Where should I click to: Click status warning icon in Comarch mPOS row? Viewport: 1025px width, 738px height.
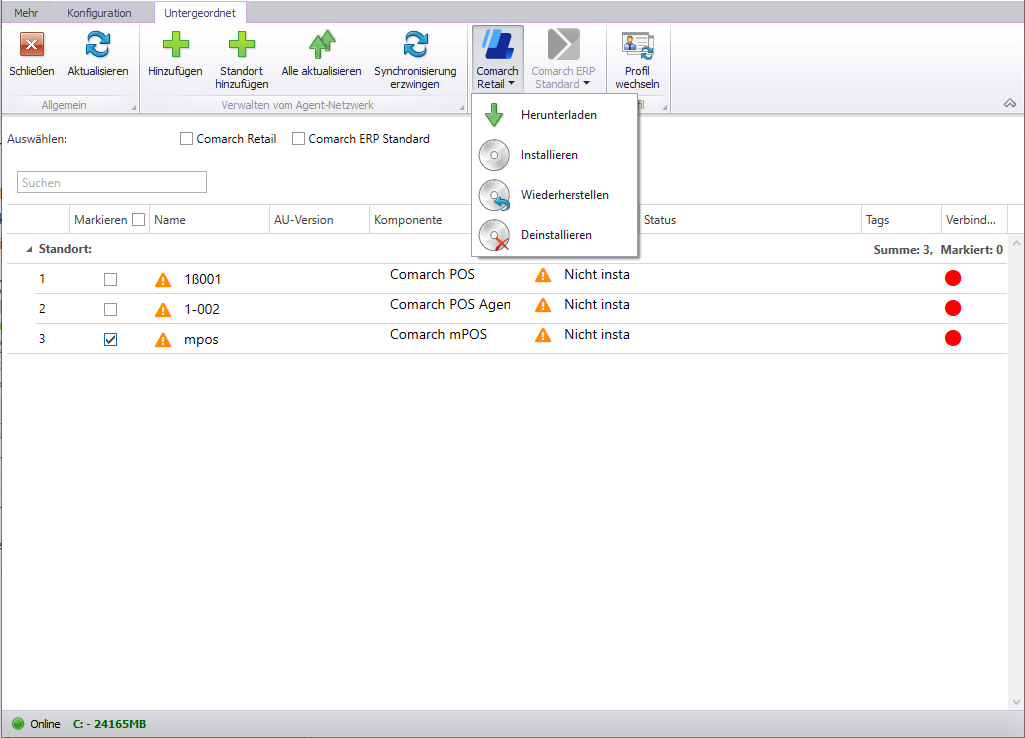[x=543, y=335]
